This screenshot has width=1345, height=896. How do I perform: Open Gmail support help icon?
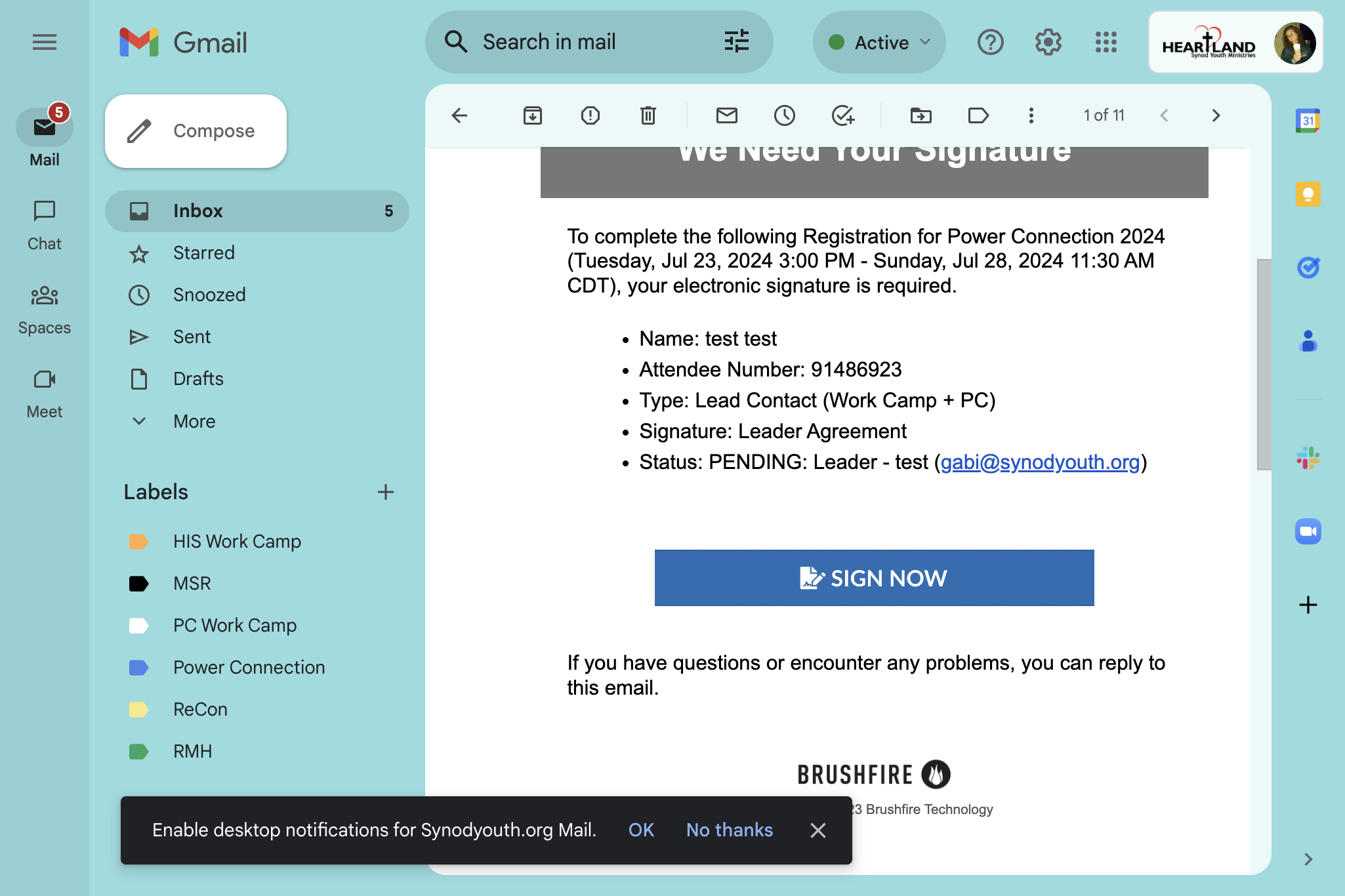(991, 43)
